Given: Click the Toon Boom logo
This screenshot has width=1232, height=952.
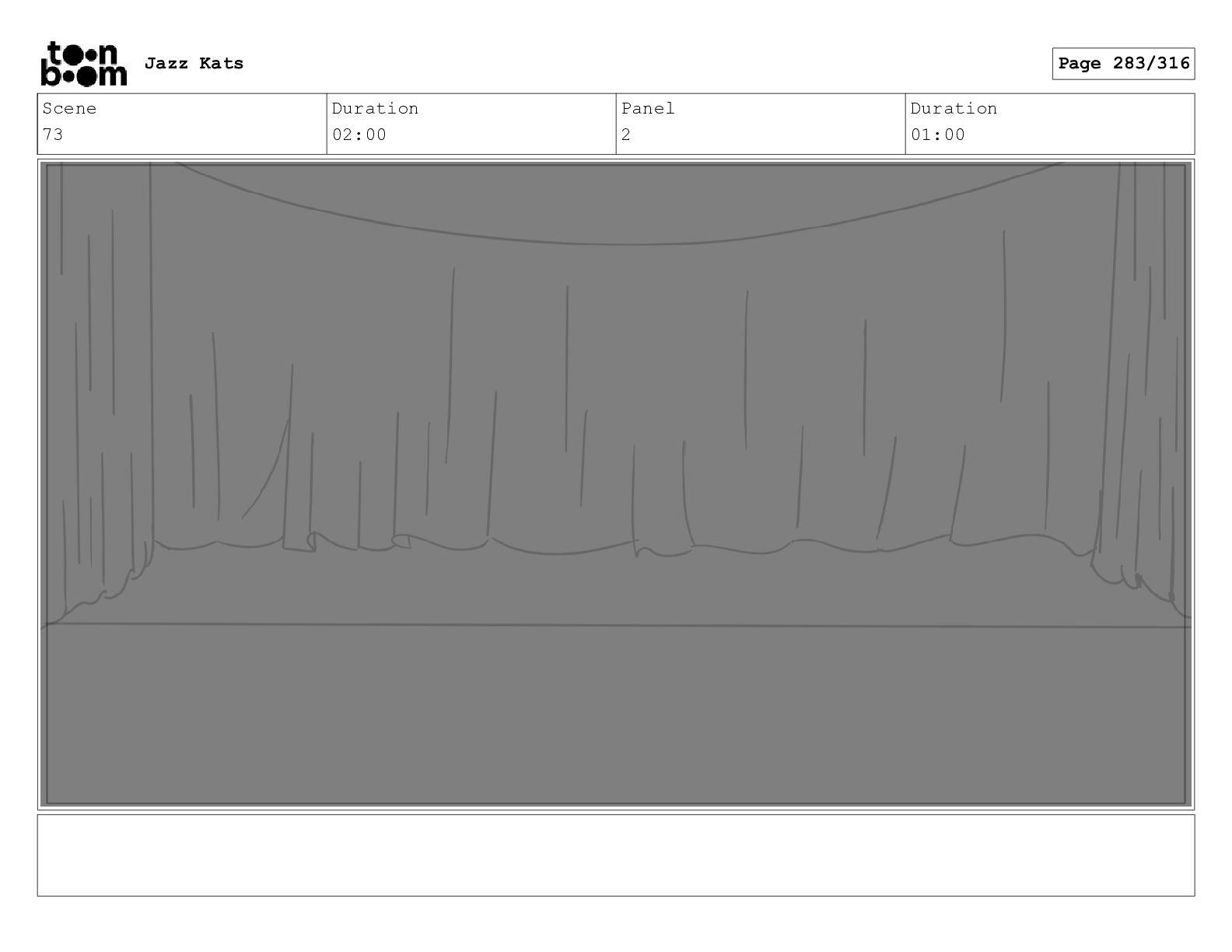Looking at the screenshot, I should tap(83, 64).
